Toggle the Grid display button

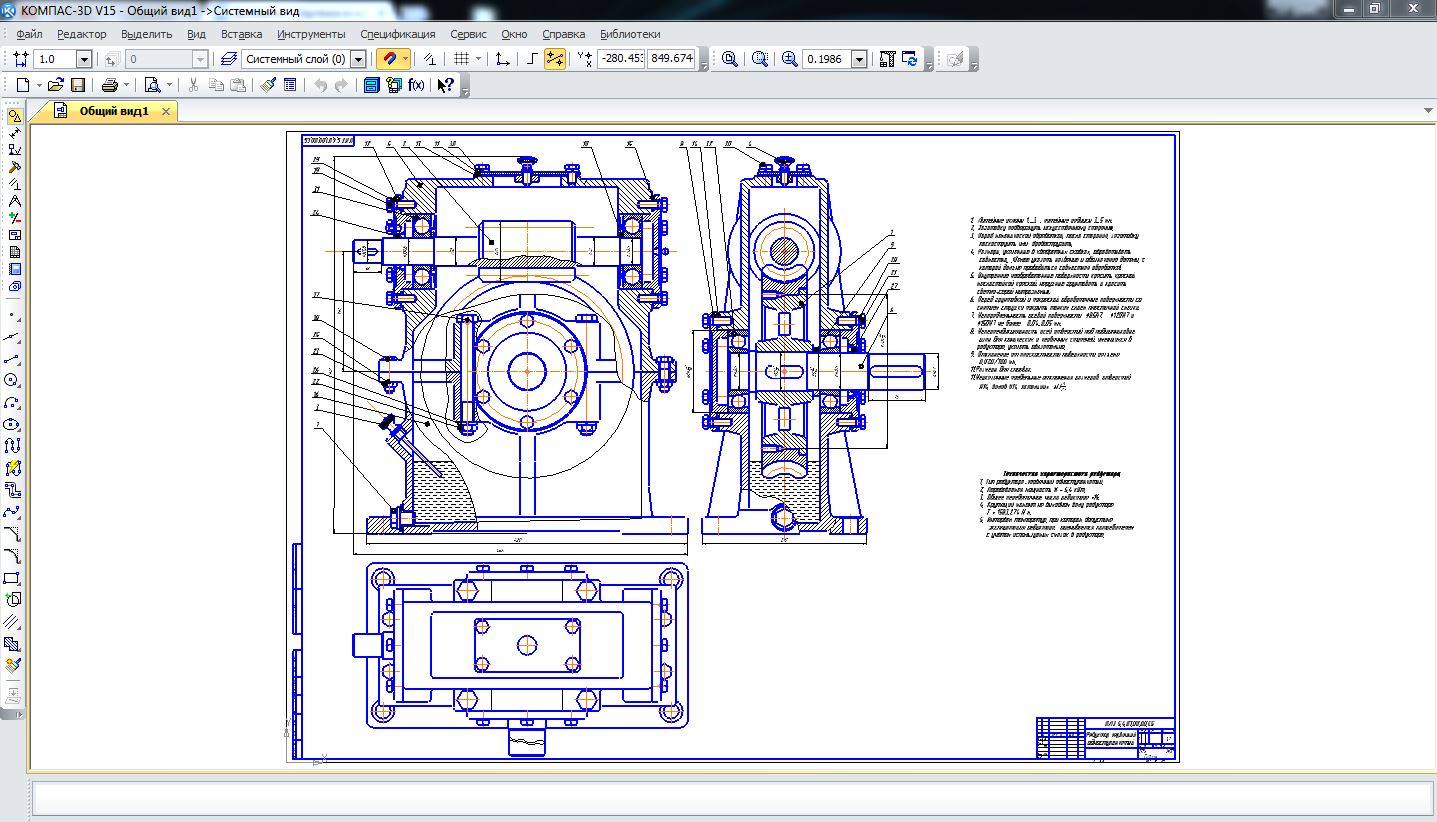tap(461, 59)
